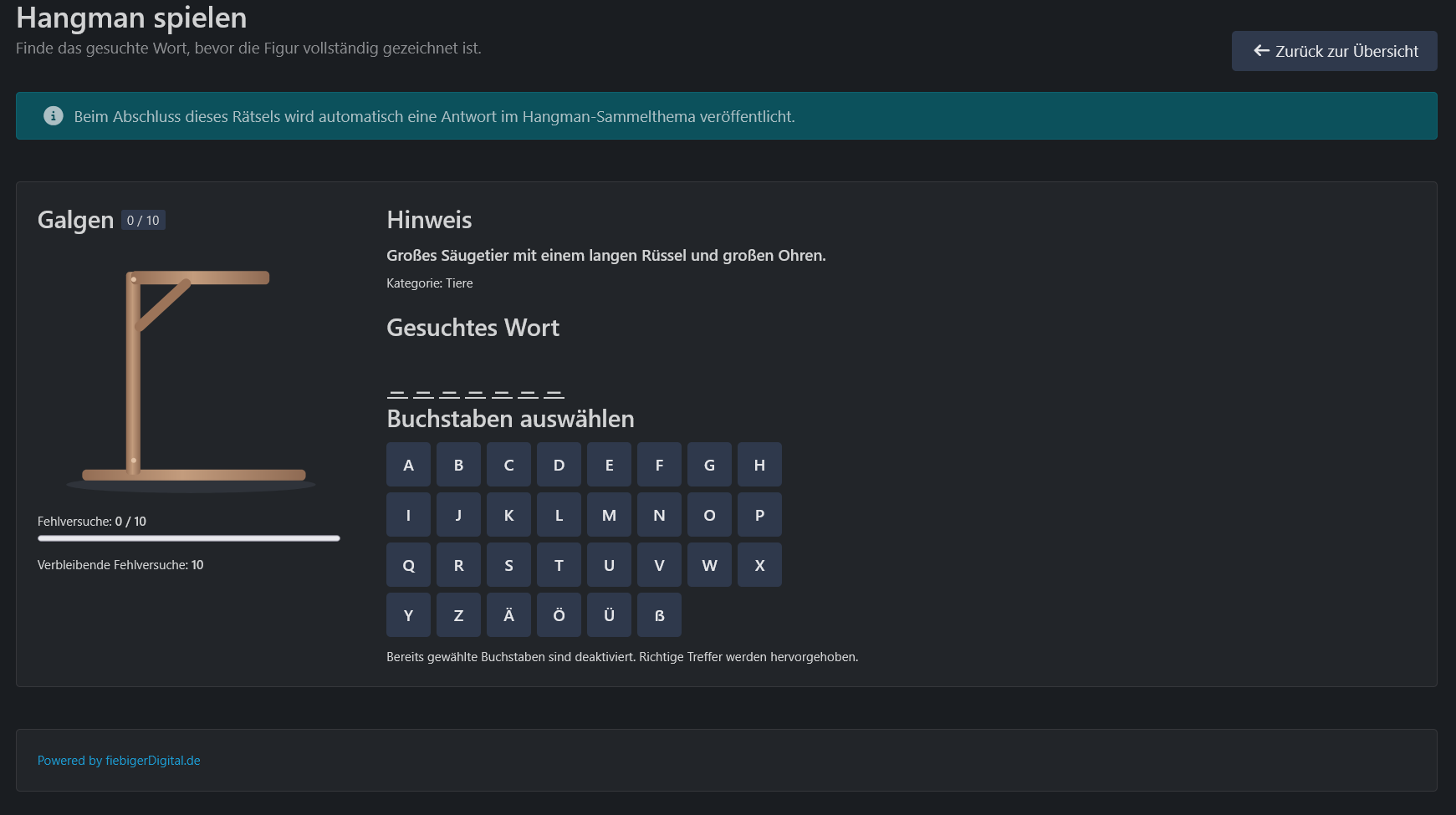
Task: Guess the letter W
Action: 709,565
